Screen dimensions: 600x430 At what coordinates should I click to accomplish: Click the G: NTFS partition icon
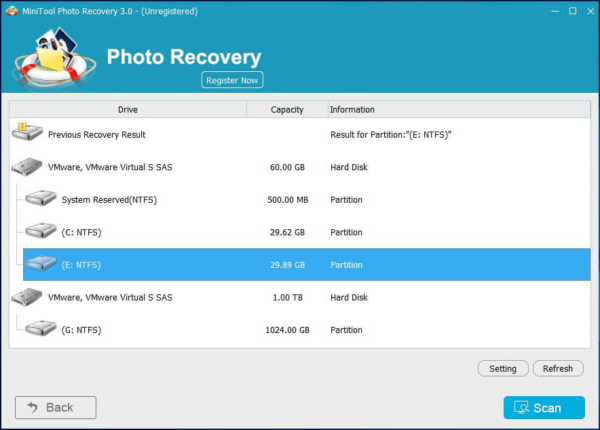point(41,328)
